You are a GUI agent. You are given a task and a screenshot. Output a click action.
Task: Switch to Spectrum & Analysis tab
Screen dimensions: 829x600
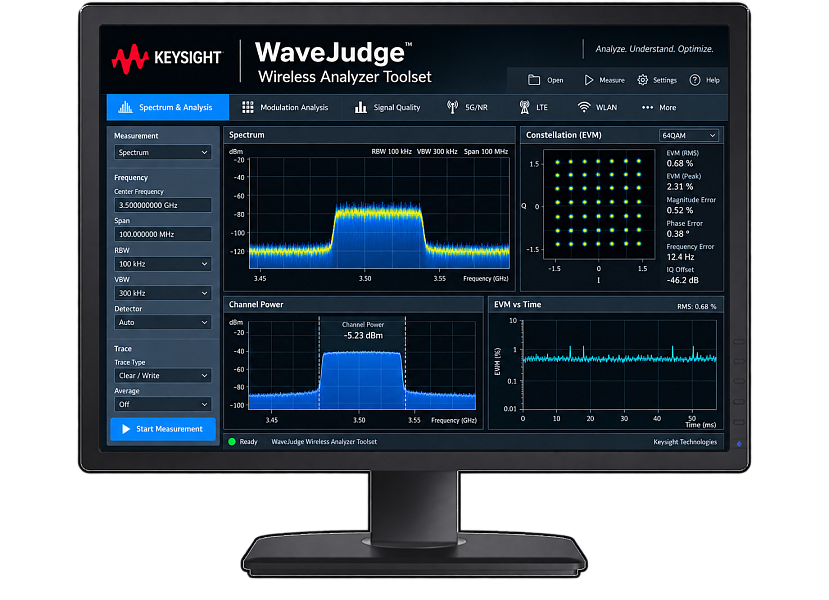click(x=168, y=107)
